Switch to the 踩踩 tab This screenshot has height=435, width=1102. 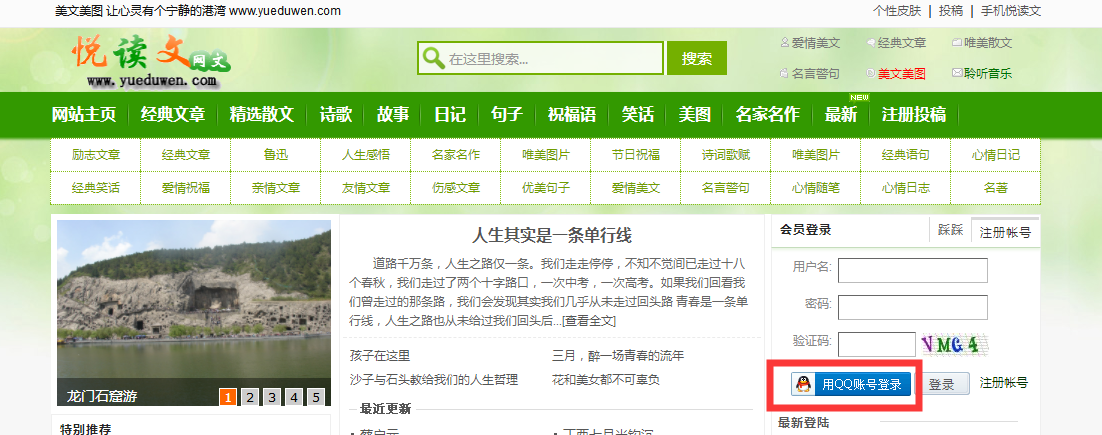coord(950,230)
